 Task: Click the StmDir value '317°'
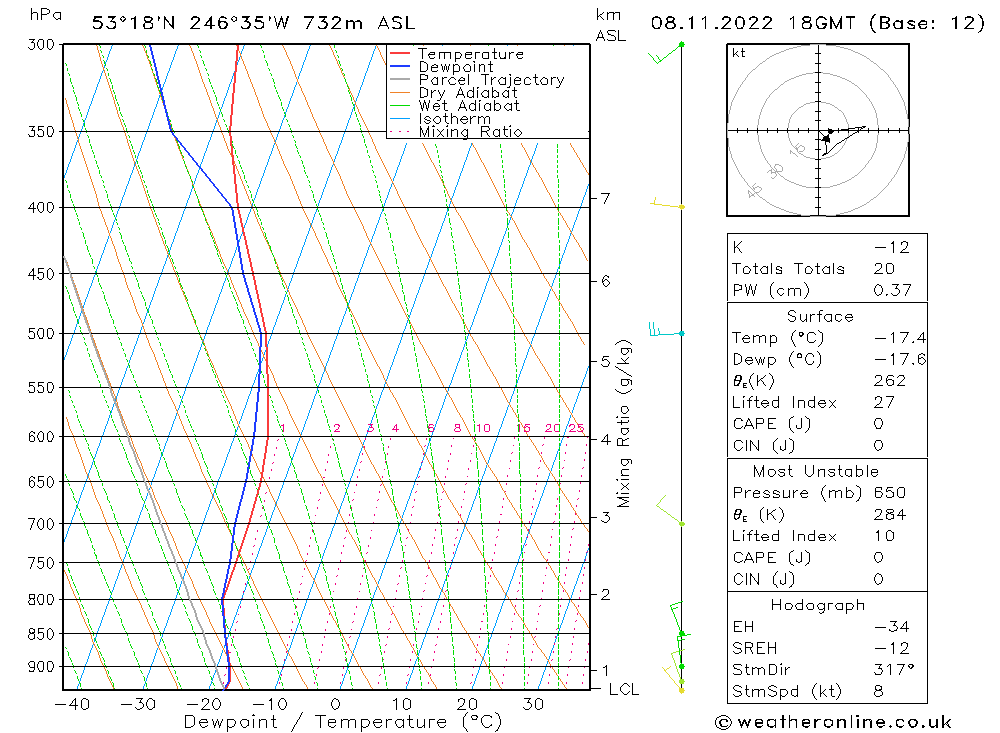click(x=894, y=670)
